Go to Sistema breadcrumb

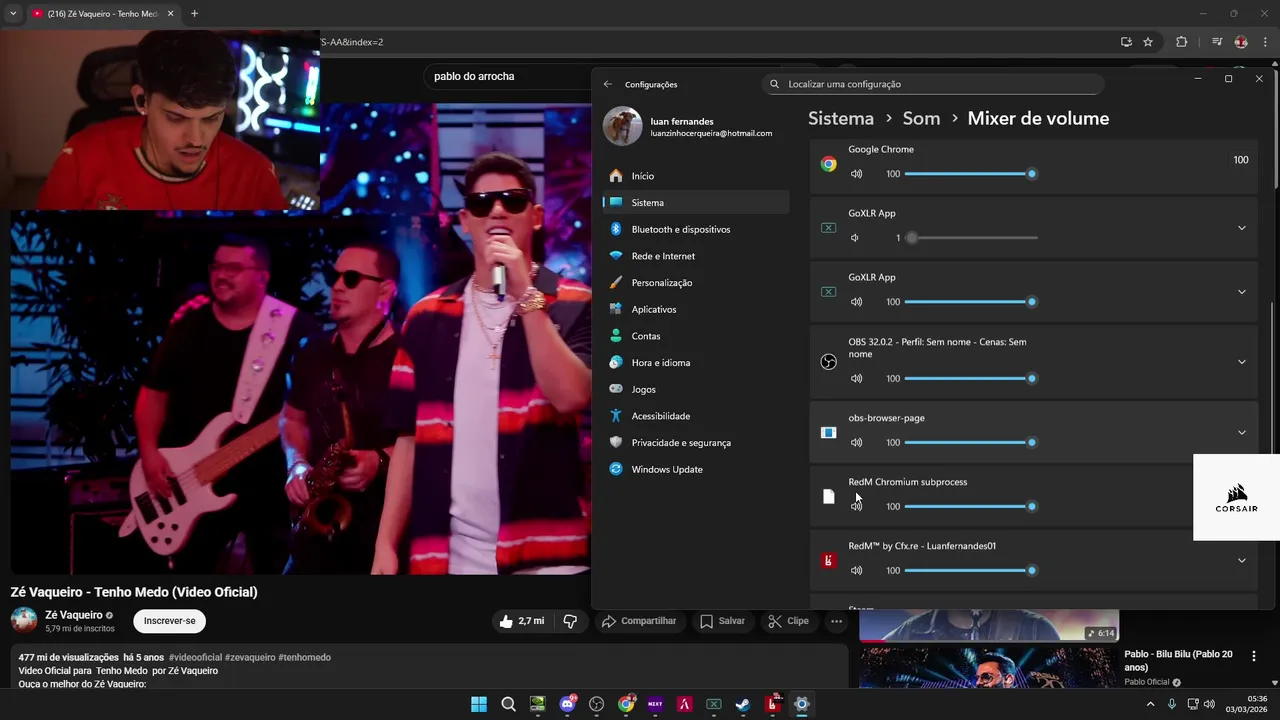841,118
